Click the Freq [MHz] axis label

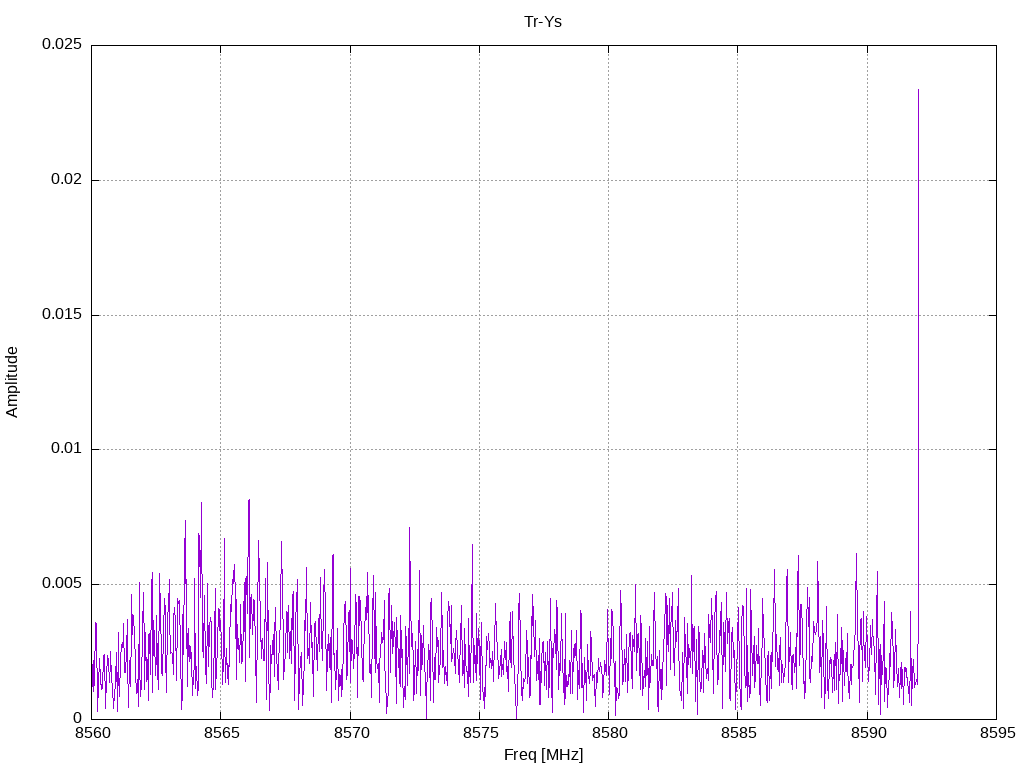(x=543, y=754)
